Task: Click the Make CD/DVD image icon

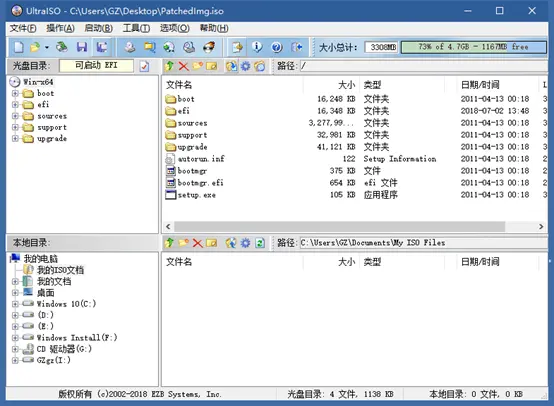Action: [130, 47]
